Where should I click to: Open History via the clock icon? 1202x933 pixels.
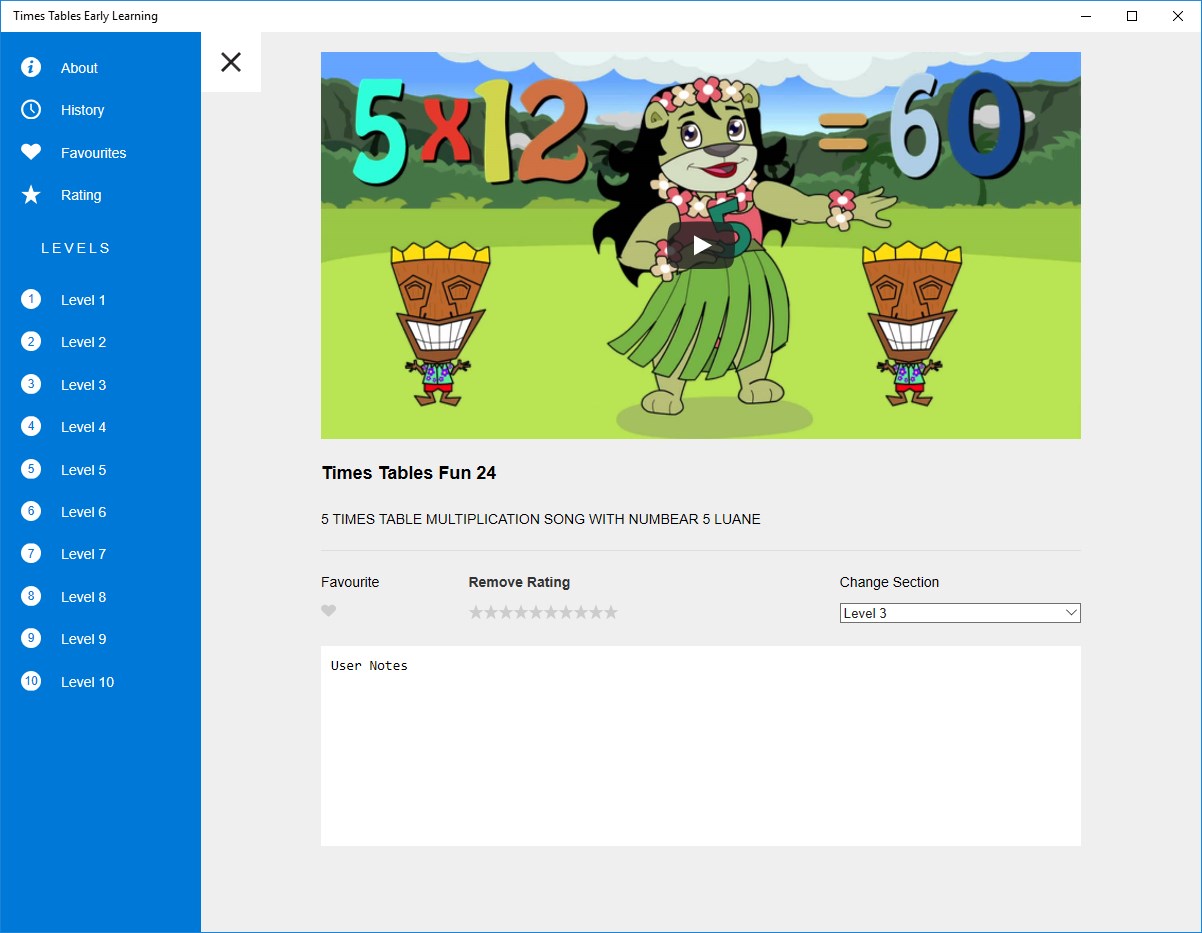31,110
